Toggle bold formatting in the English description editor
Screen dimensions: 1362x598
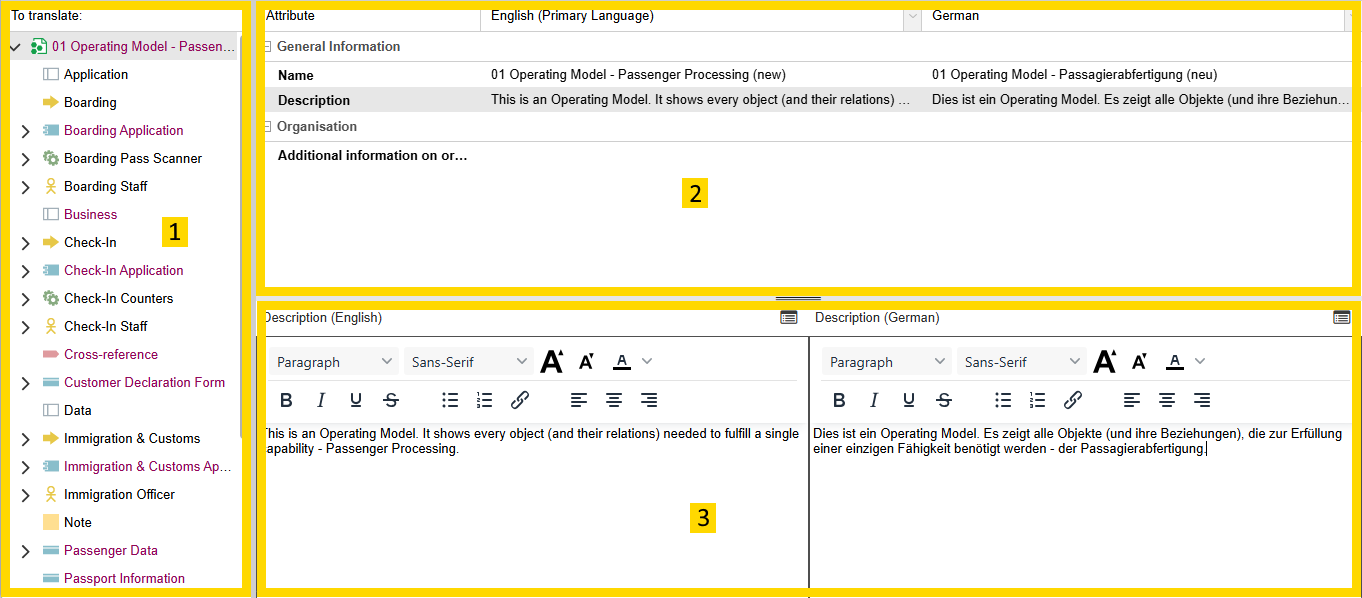click(x=287, y=399)
